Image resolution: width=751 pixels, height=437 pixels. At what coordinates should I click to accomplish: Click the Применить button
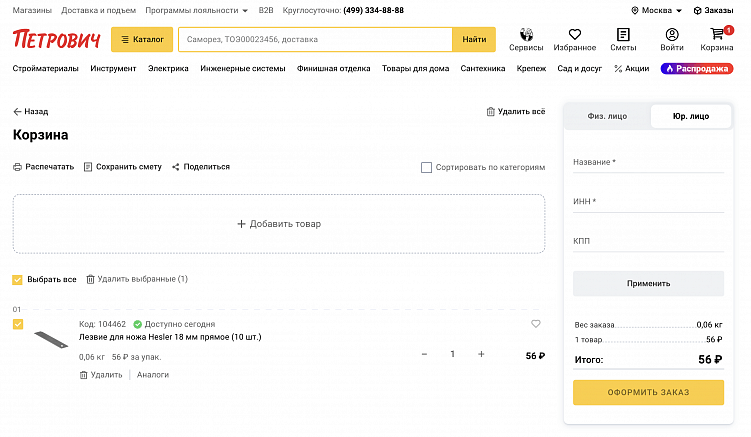[x=649, y=283]
